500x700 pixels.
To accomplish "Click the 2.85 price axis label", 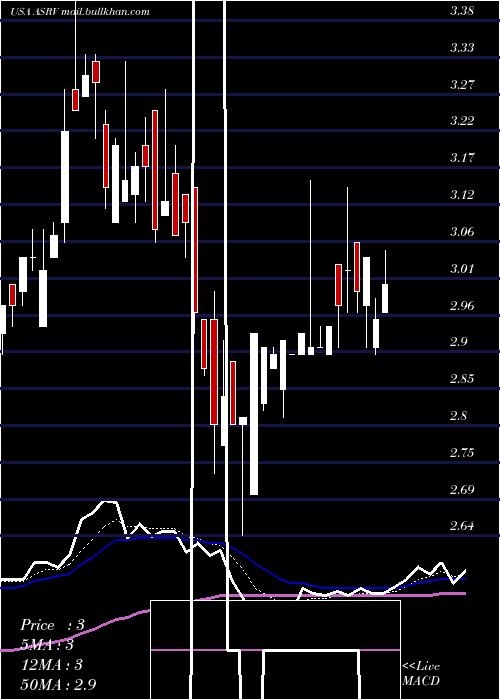I will click(x=462, y=379).
